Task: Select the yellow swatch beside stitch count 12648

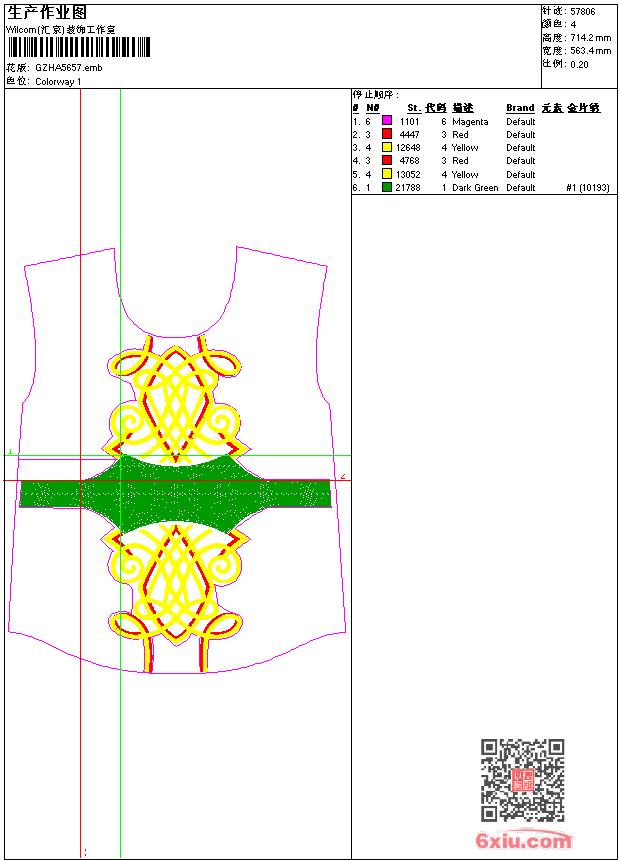Action: [x=387, y=147]
